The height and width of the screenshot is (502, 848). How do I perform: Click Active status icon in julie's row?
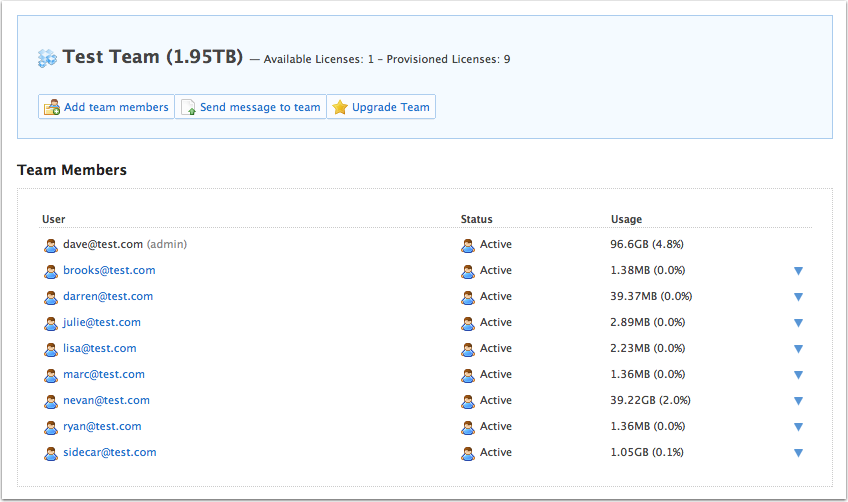468,323
